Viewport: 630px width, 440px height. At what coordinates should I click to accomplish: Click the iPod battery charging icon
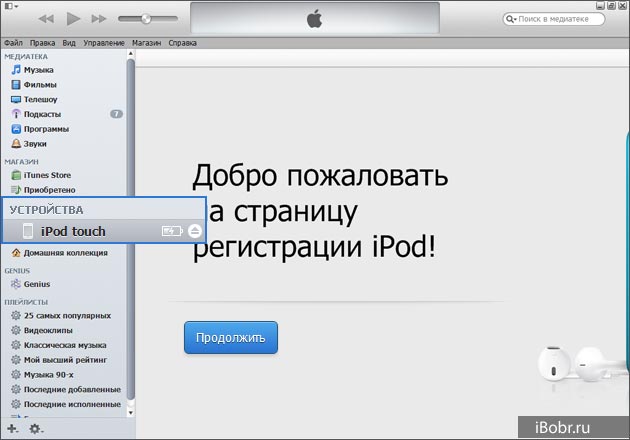172,231
